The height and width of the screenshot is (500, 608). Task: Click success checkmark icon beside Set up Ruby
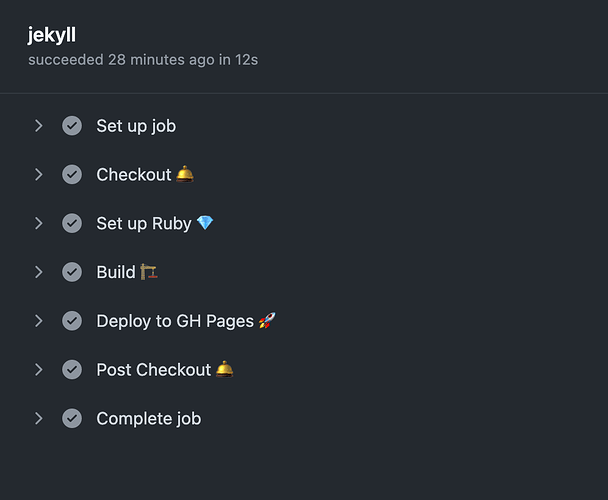pos(72,223)
